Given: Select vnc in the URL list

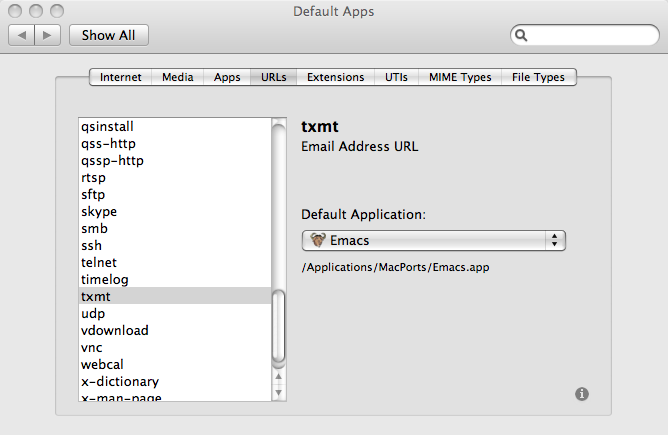Looking at the screenshot, I should (x=91, y=347).
